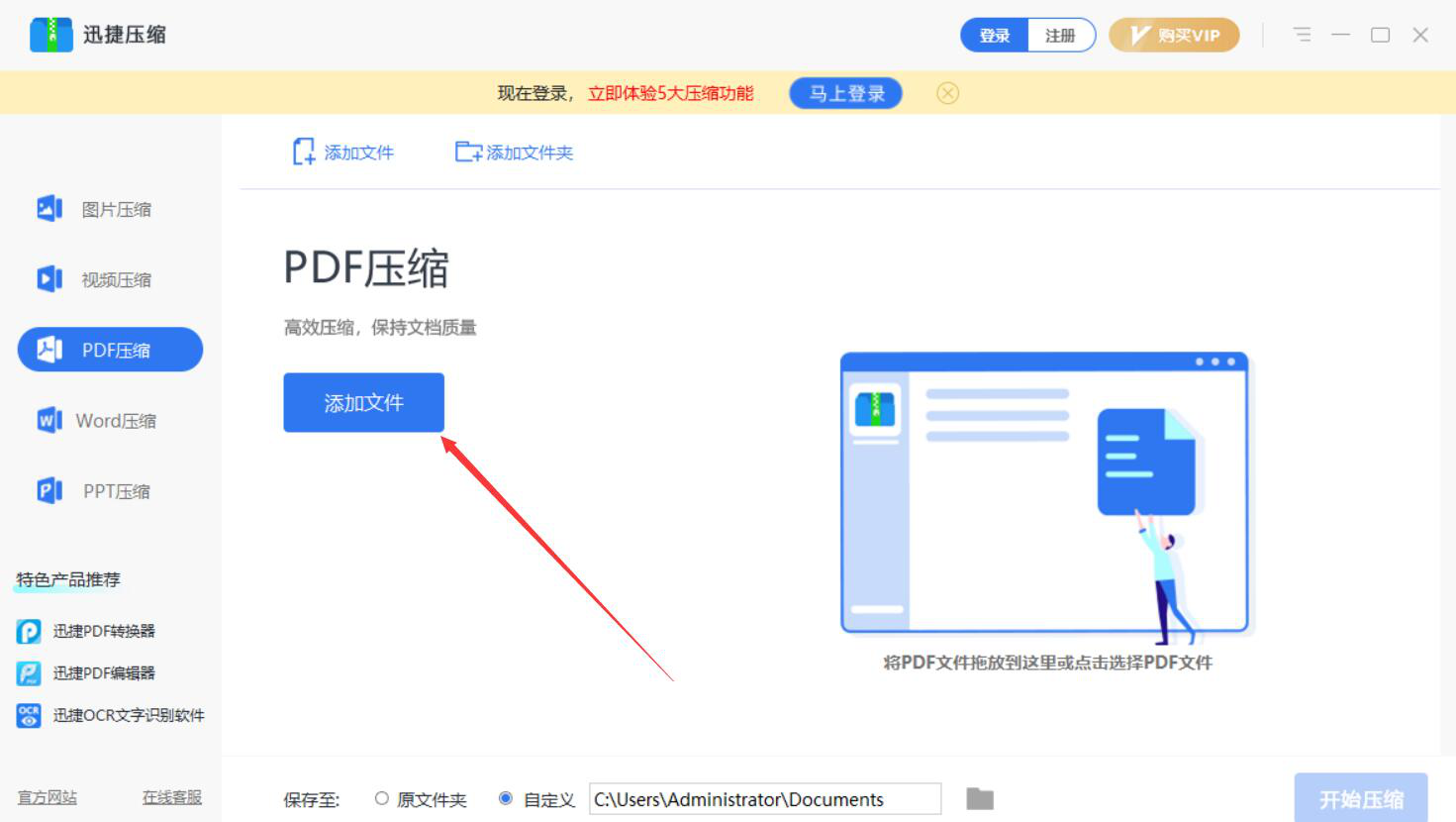Browse for output folder icon

[980, 798]
